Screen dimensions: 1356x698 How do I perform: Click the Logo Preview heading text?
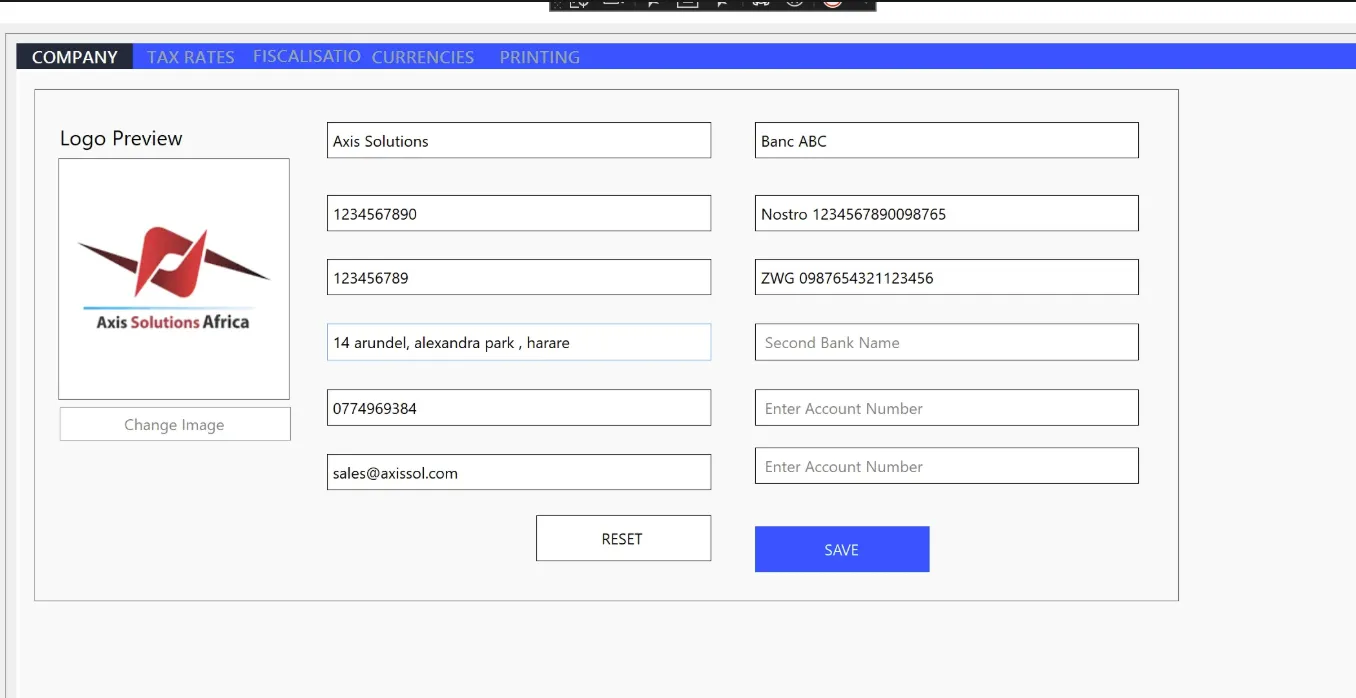tap(121, 139)
